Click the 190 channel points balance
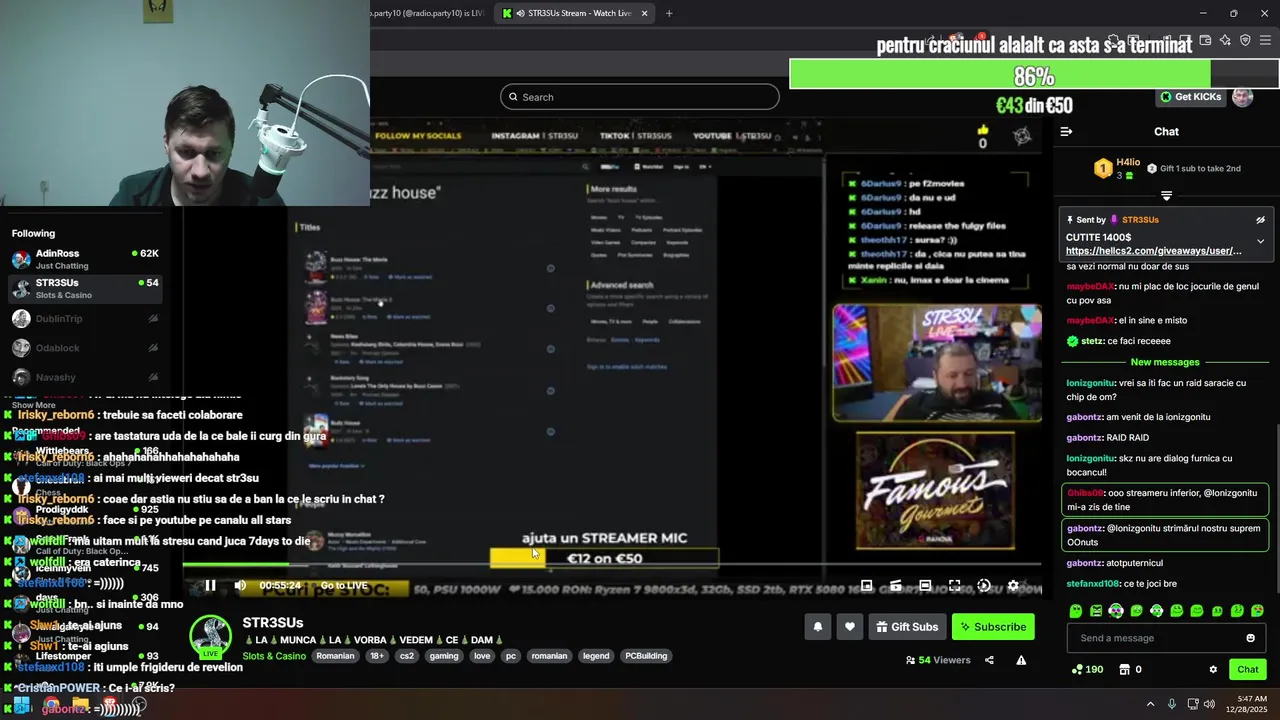 tap(1087, 669)
